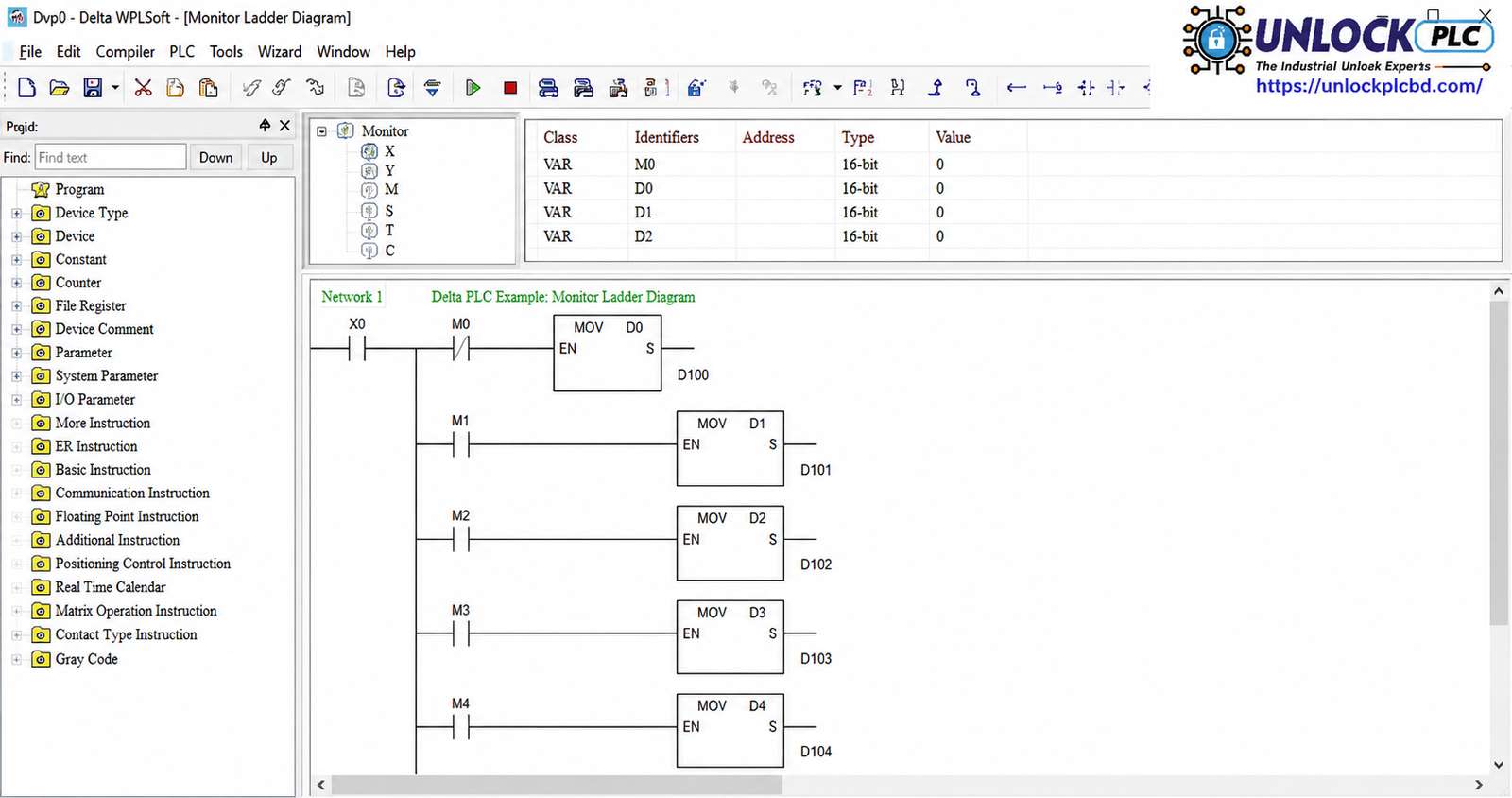
Task: Click the New file toolbar icon
Action: point(27,88)
